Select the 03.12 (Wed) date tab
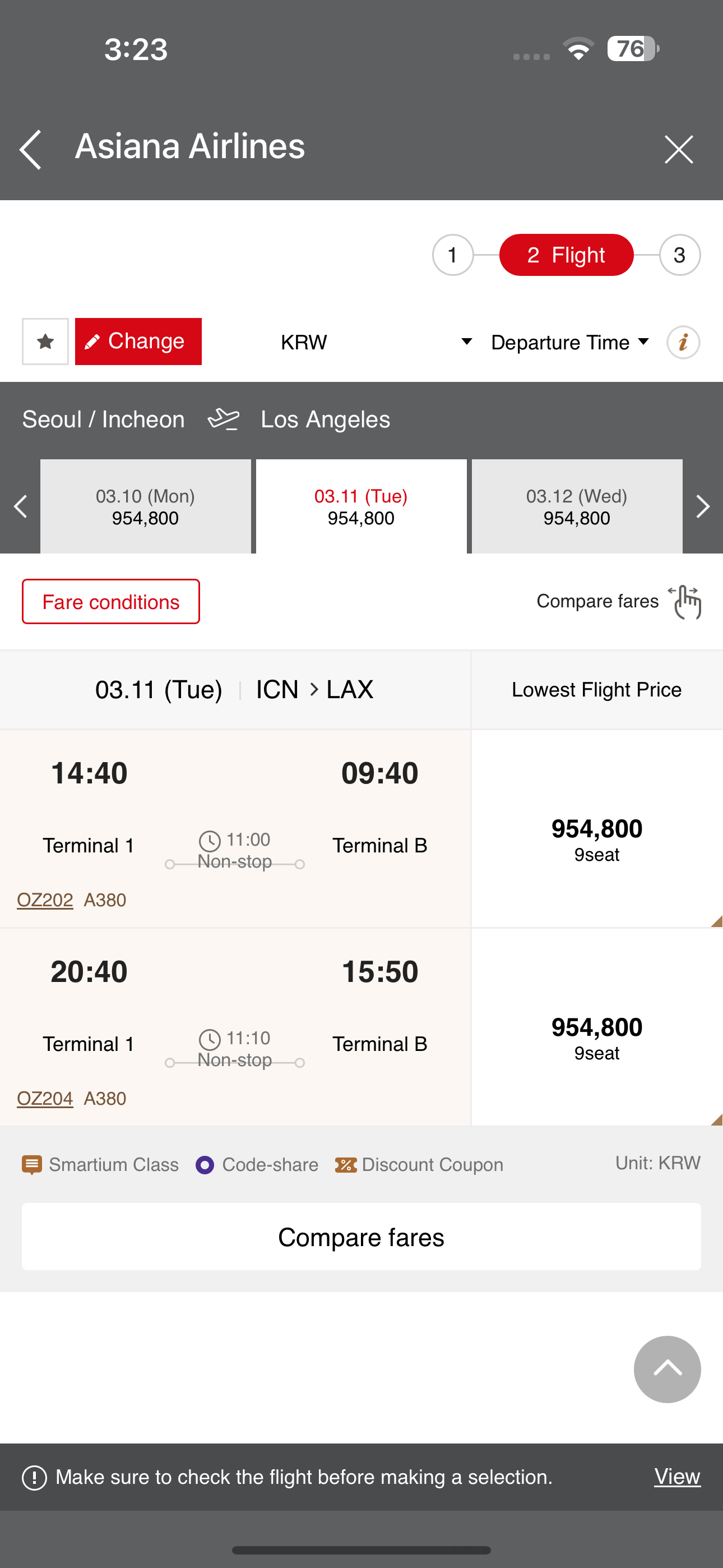723x1568 pixels. [x=577, y=506]
